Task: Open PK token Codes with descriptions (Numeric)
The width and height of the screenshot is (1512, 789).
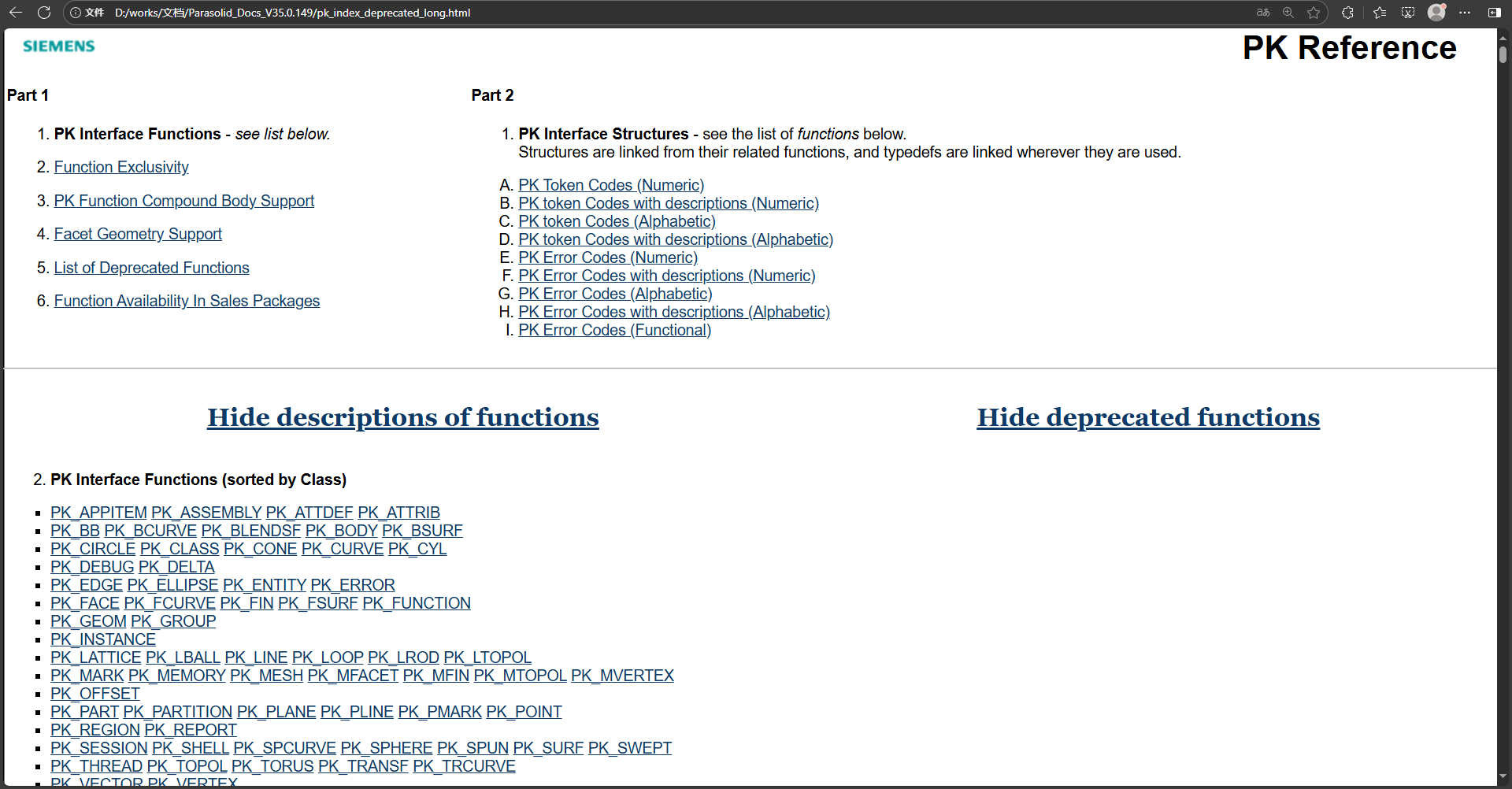Action: tap(669, 203)
